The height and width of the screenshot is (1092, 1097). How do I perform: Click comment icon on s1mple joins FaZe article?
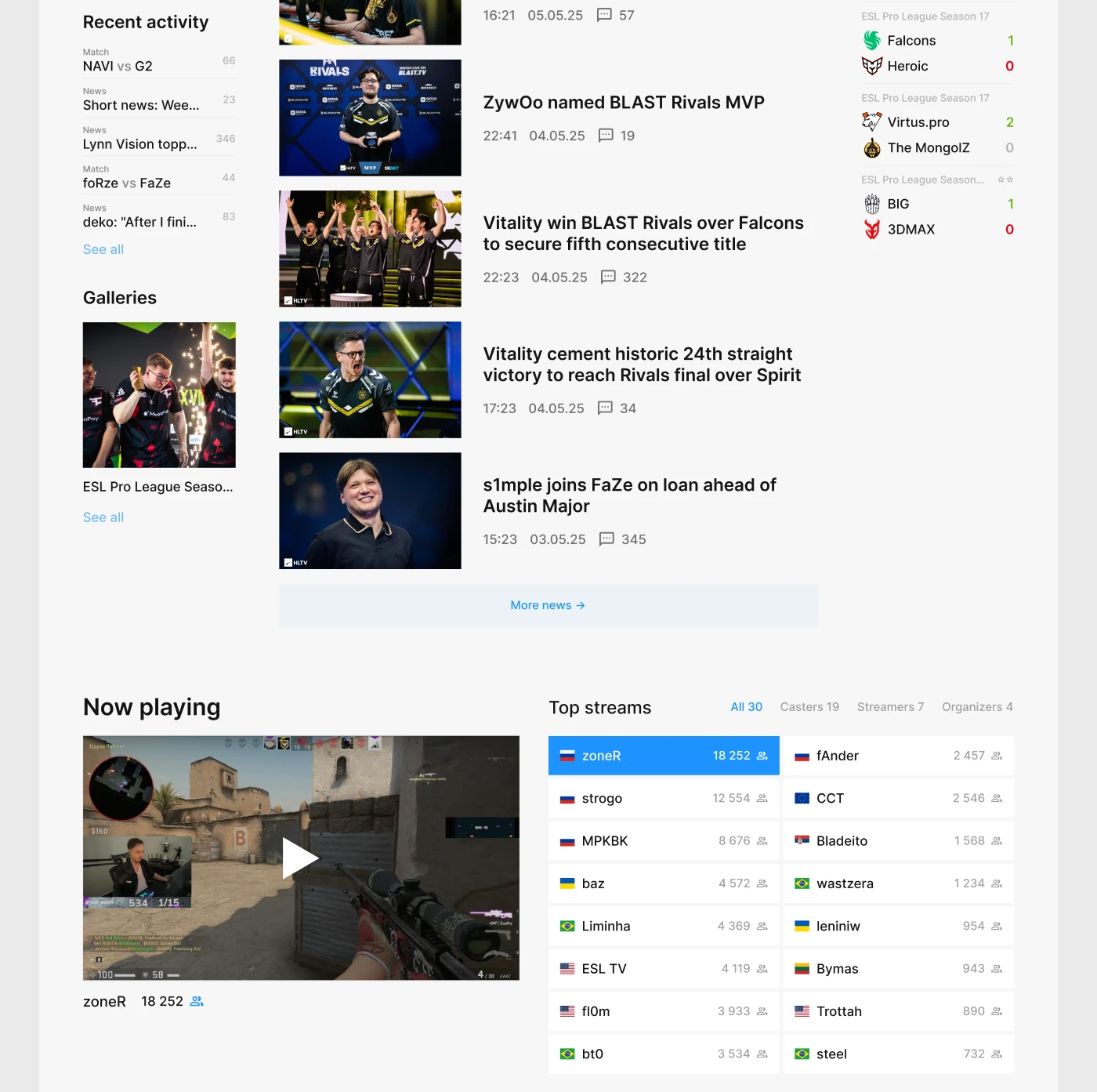(606, 539)
